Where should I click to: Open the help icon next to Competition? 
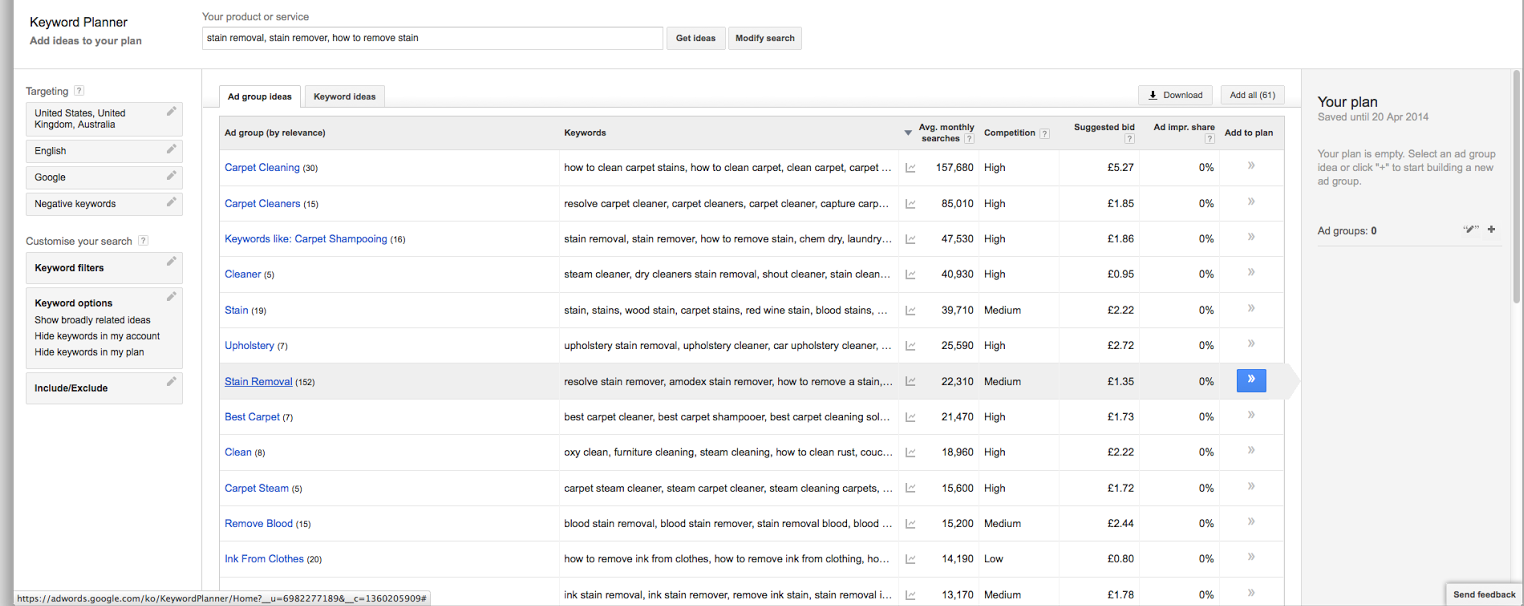1044,134
